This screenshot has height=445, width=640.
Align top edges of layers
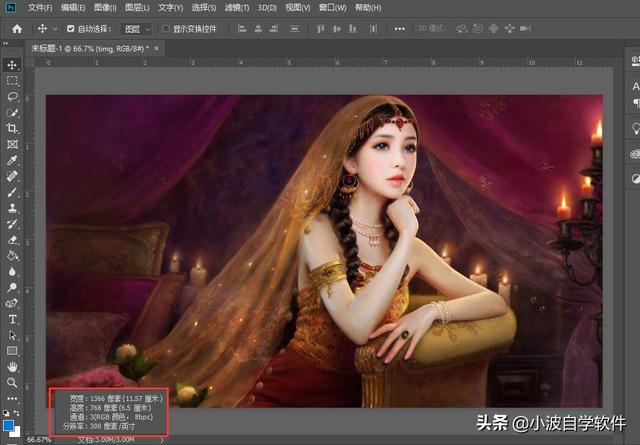pos(321,29)
